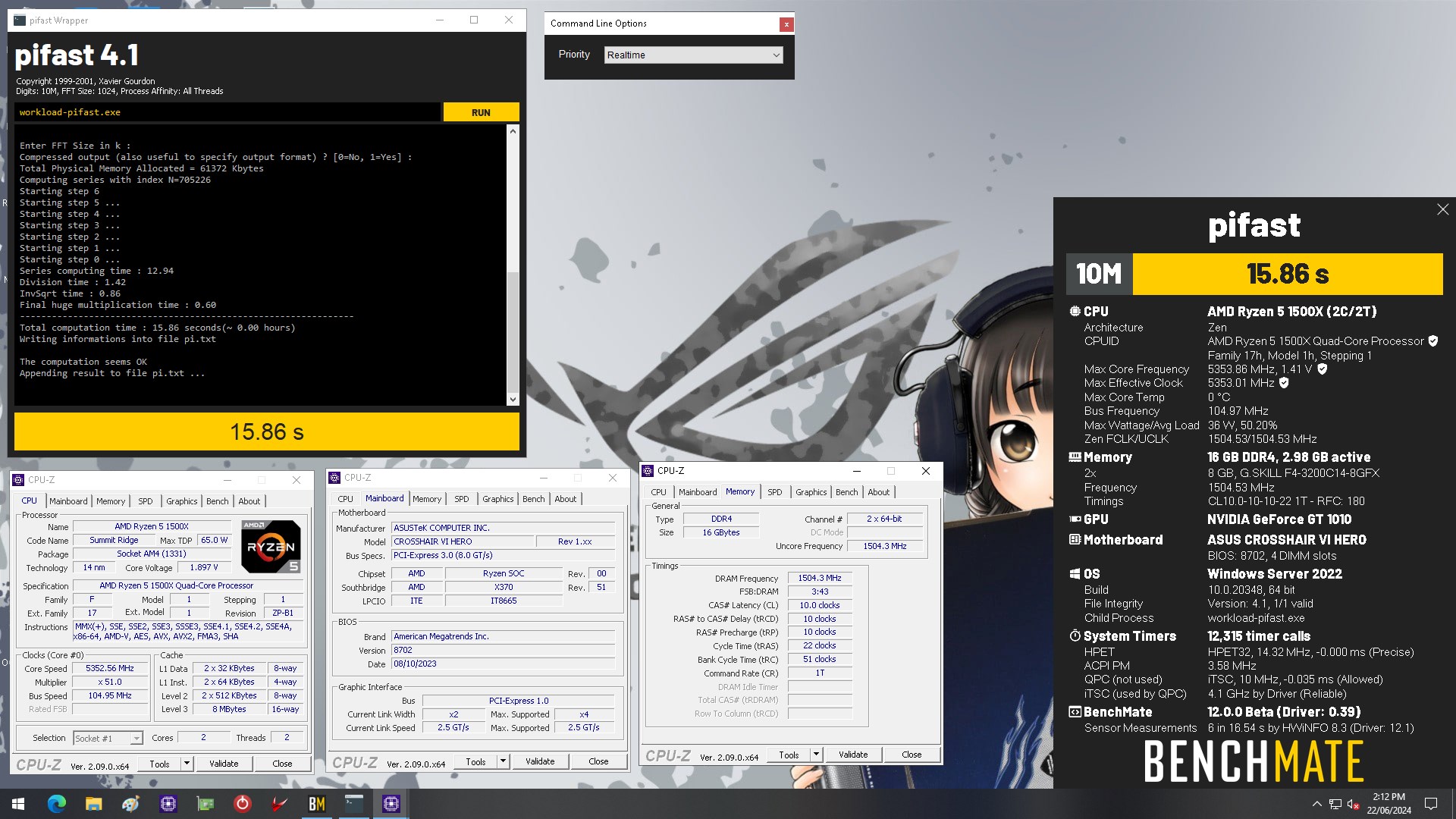Click the yellow 15.86 s result bar
Viewport: 1456px width, 819px height.
[x=267, y=431]
